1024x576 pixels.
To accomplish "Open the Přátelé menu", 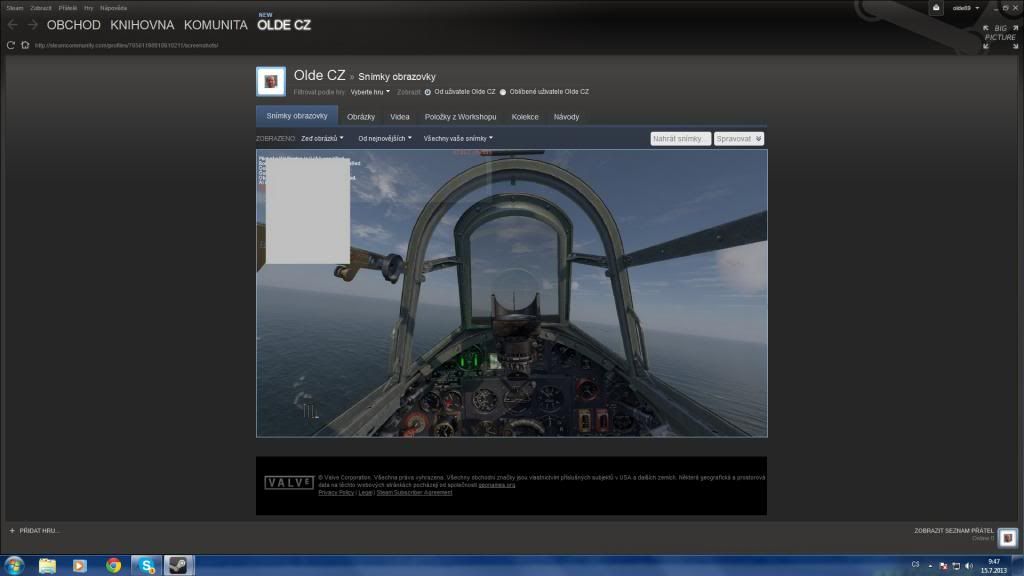I will click(67, 8).
